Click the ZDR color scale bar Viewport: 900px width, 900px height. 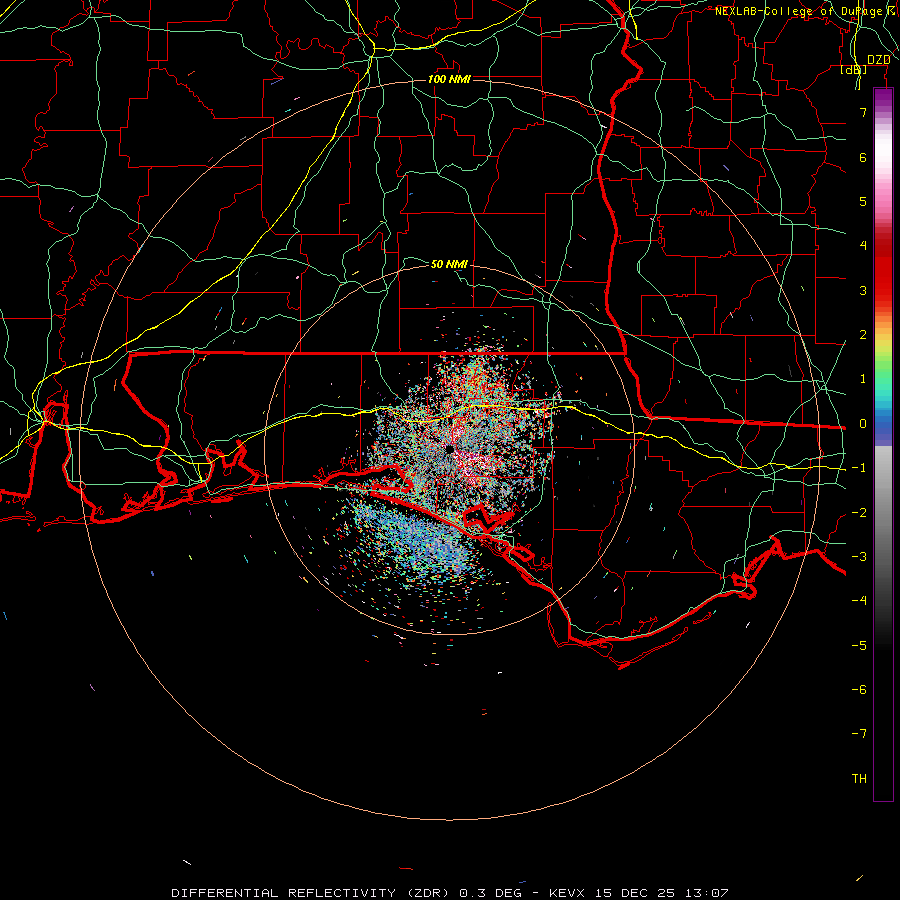point(883,445)
